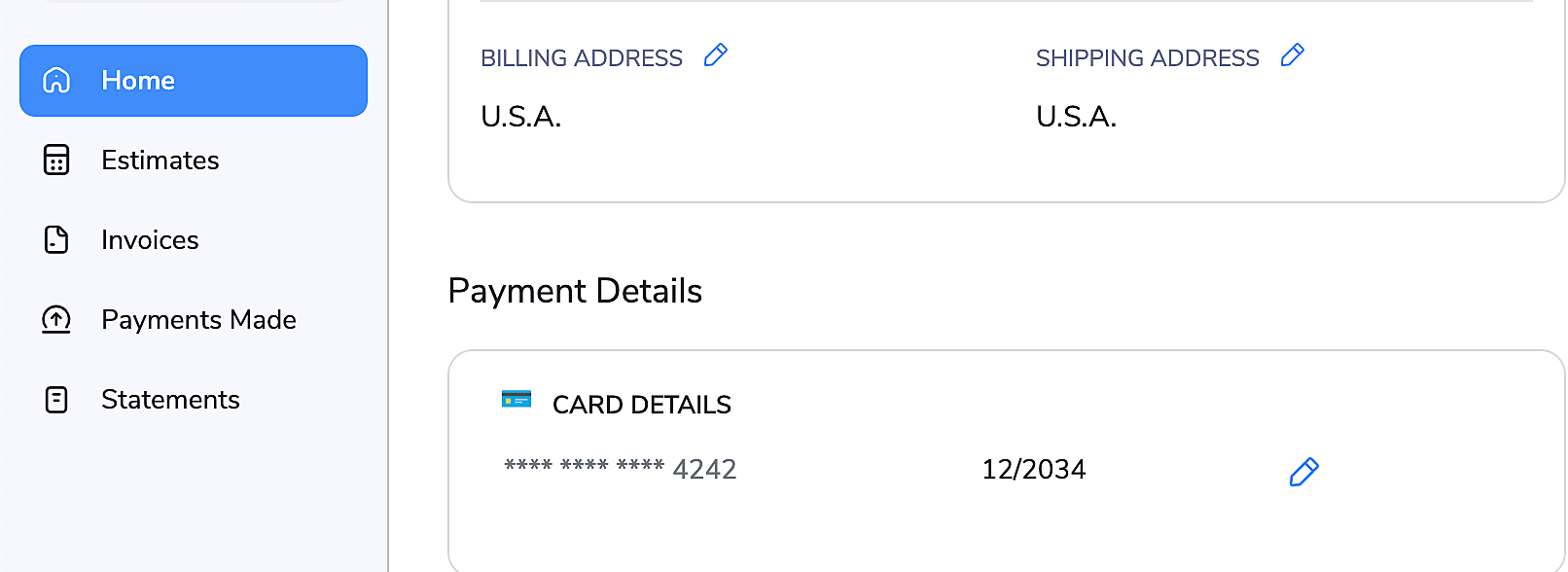Navigate to the Estimates section
Image resolution: width=1568 pixels, height=572 pixels.
[x=160, y=160]
